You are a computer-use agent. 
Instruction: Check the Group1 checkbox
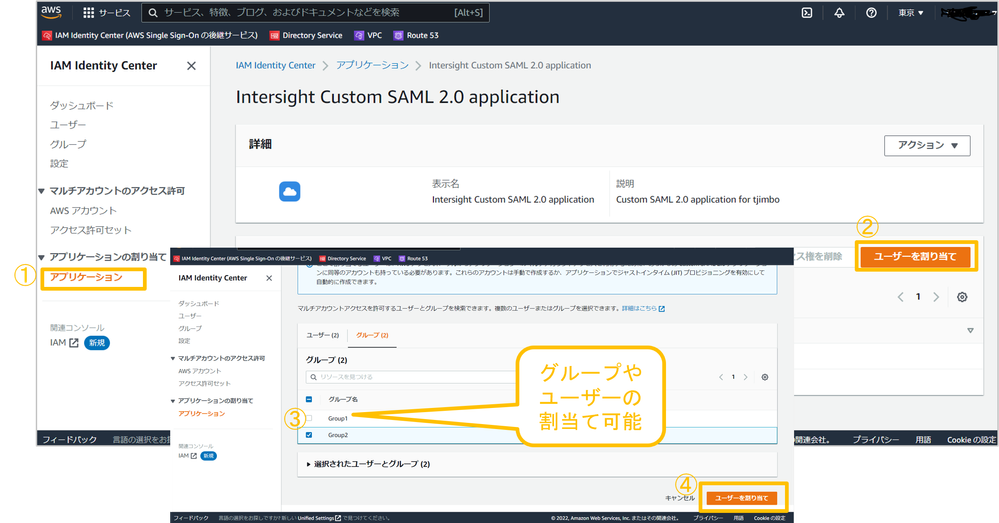pyautogui.click(x=309, y=419)
